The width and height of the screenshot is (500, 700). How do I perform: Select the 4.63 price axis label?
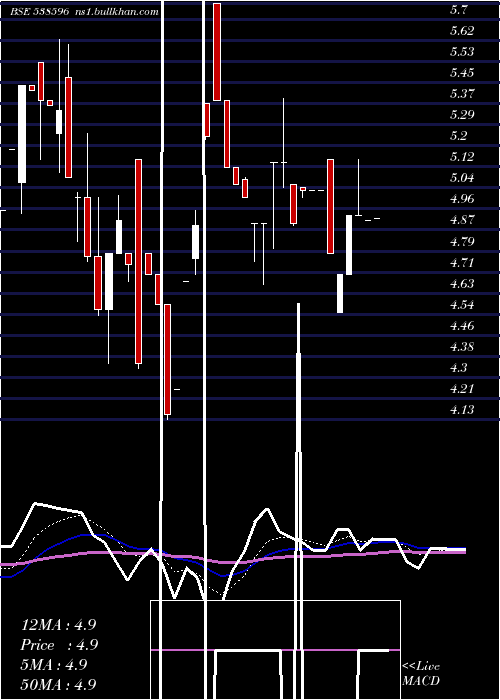(x=462, y=283)
